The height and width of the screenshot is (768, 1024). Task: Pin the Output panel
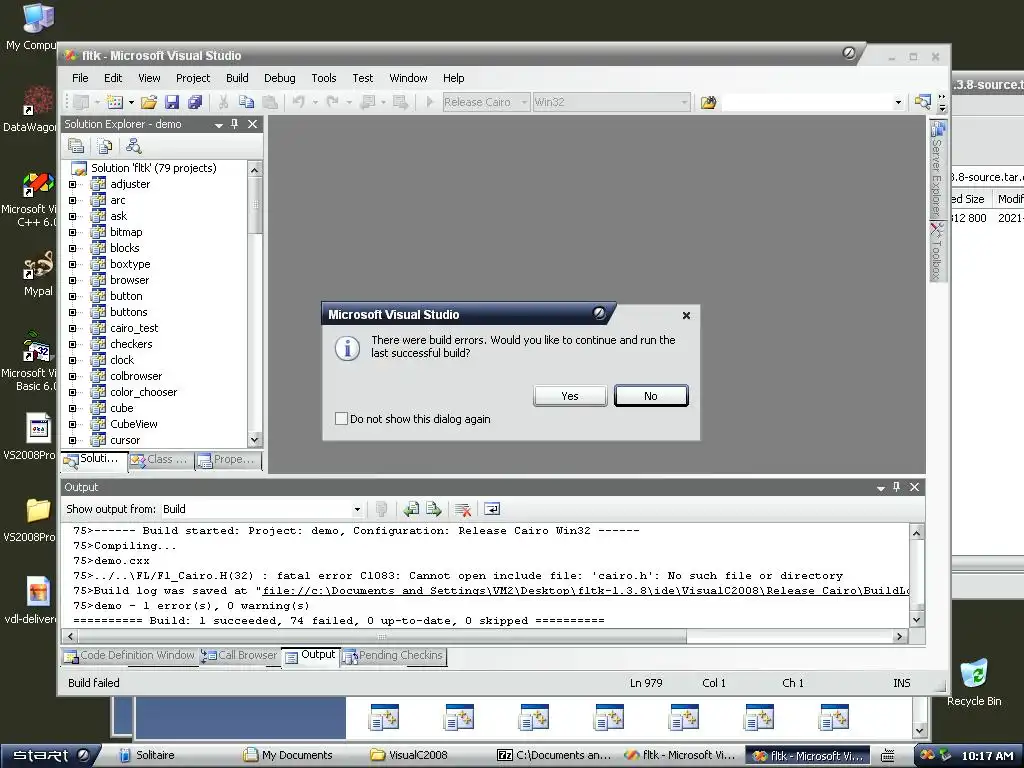pyautogui.click(x=897, y=487)
